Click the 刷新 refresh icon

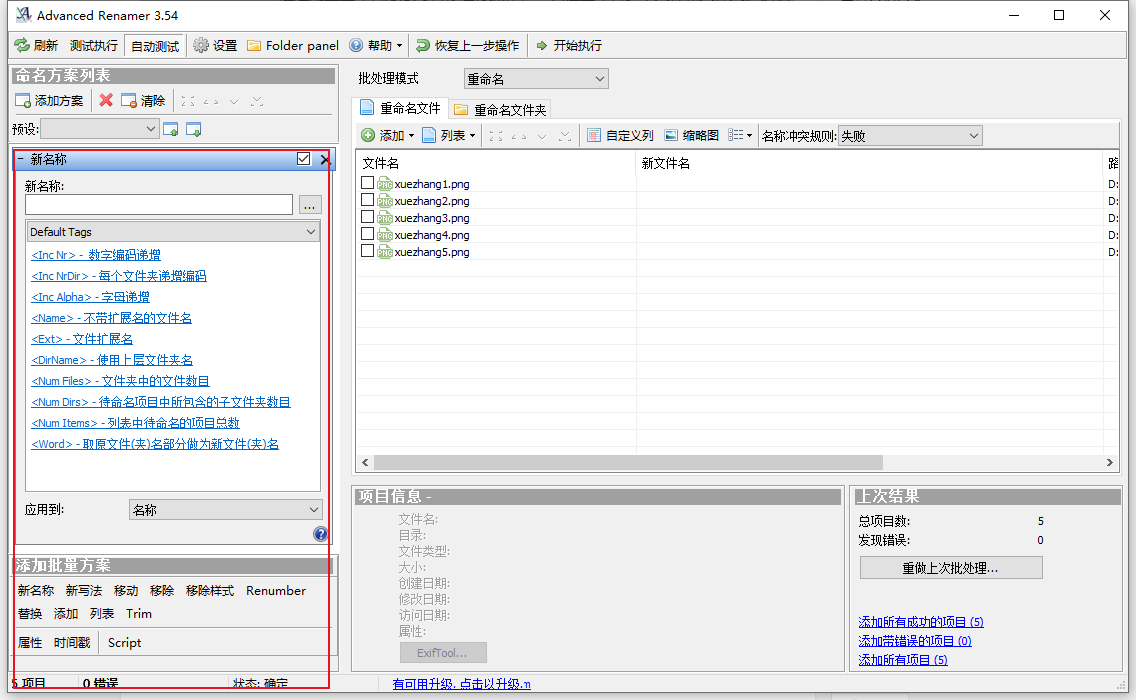[22, 46]
